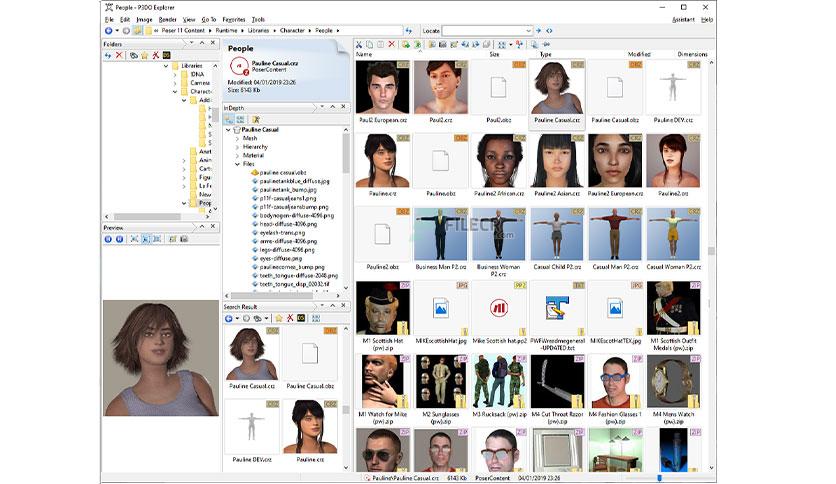Open the Favorites menu

(234, 20)
